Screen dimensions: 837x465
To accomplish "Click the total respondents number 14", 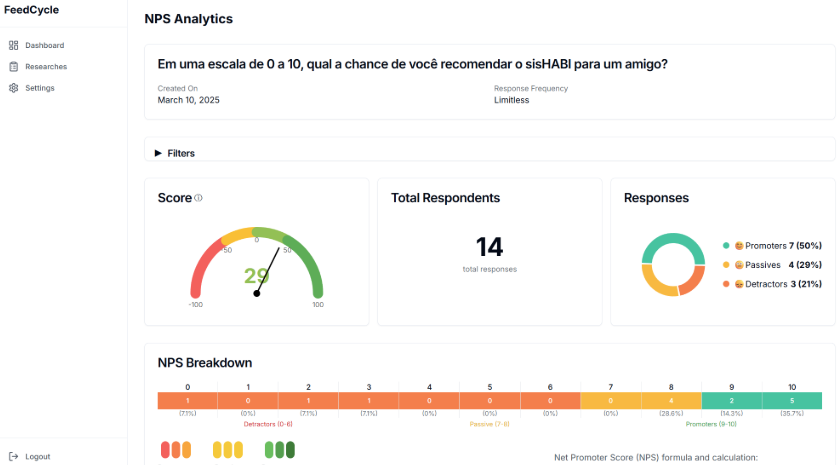I will (489, 247).
